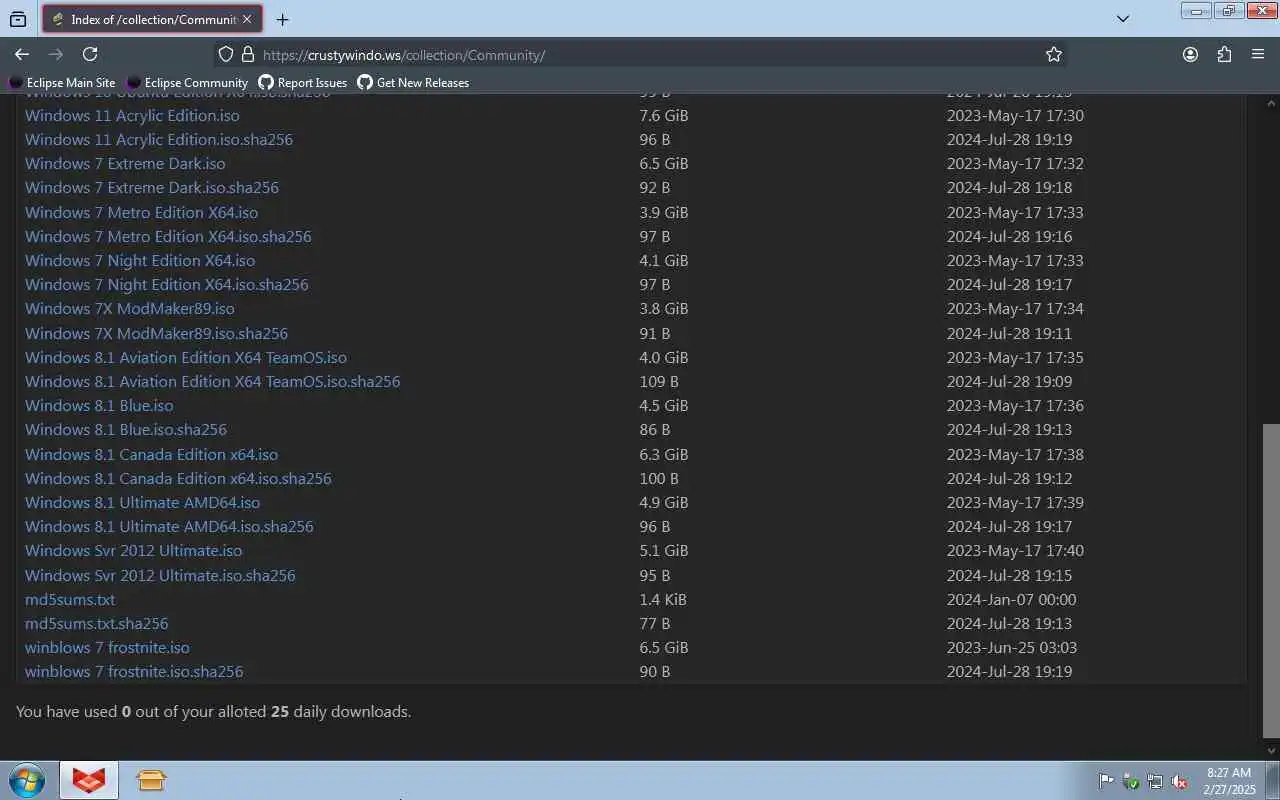Viewport: 1280px width, 800px height.
Task: Open Eclipse Community bookmark
Action: [x=187, y=83]
